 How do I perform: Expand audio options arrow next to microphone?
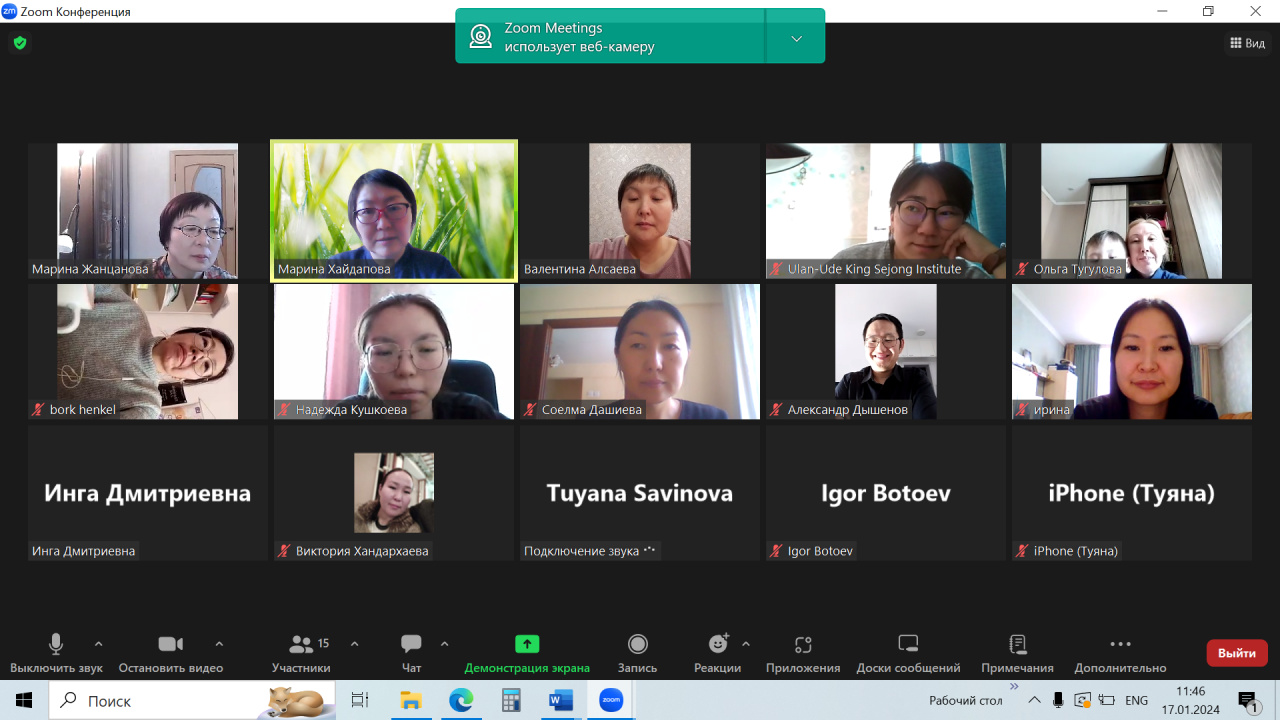[98, 644]
